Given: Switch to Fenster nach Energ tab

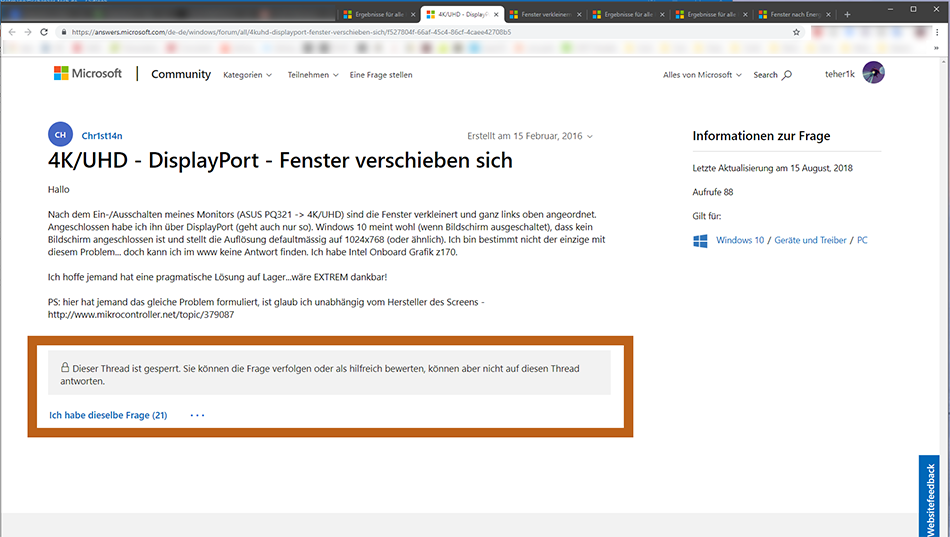Looking at the screenshot, I should (x=794, y=15).
